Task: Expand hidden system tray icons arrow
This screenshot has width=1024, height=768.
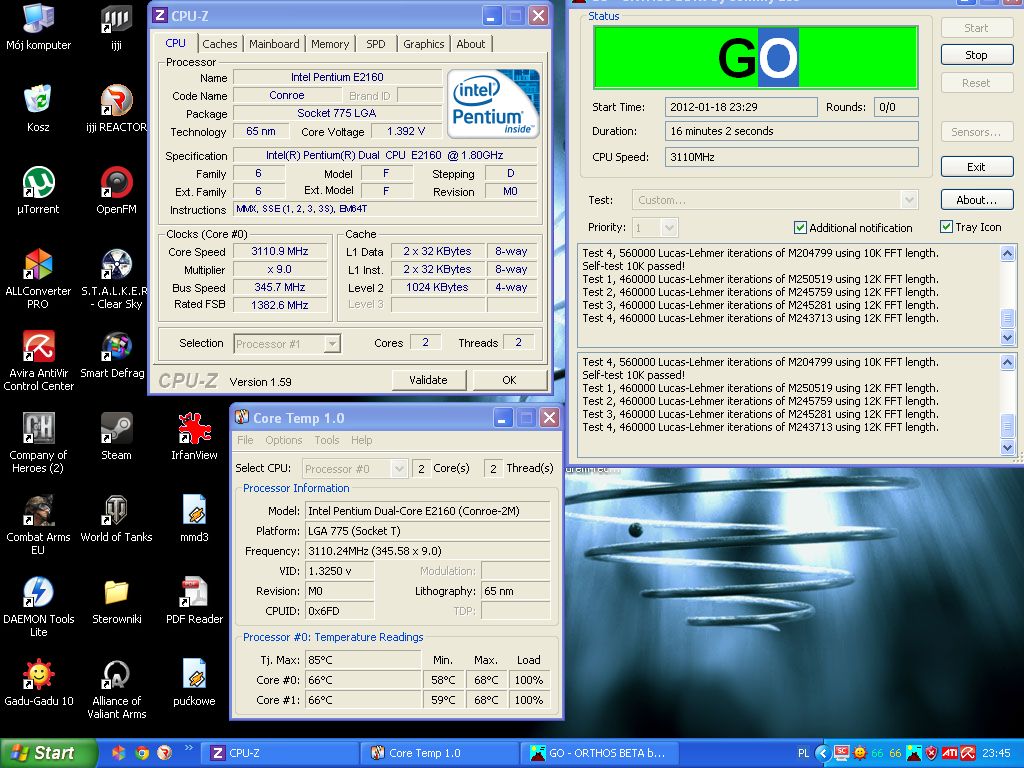Action: [x=823, y=753]
